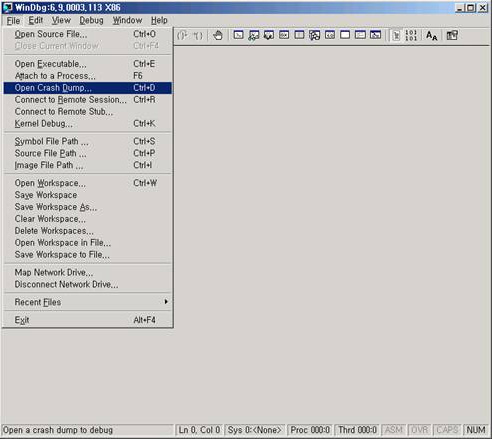Open the Disassembly window icon
Screen dimensions: 493x440
pos(330,35)
